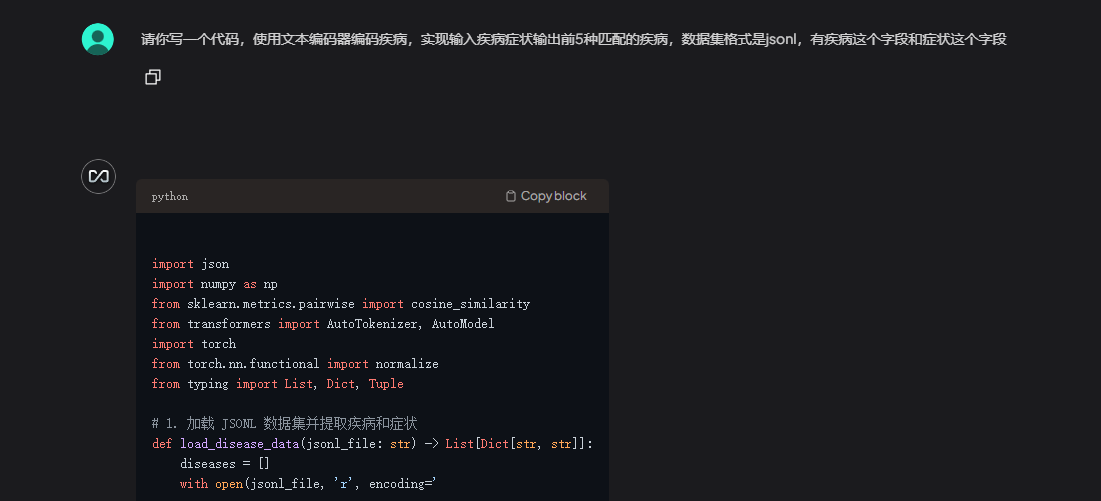
Task: Click the line 'import numpy as np'
Action: click(215, 283)
